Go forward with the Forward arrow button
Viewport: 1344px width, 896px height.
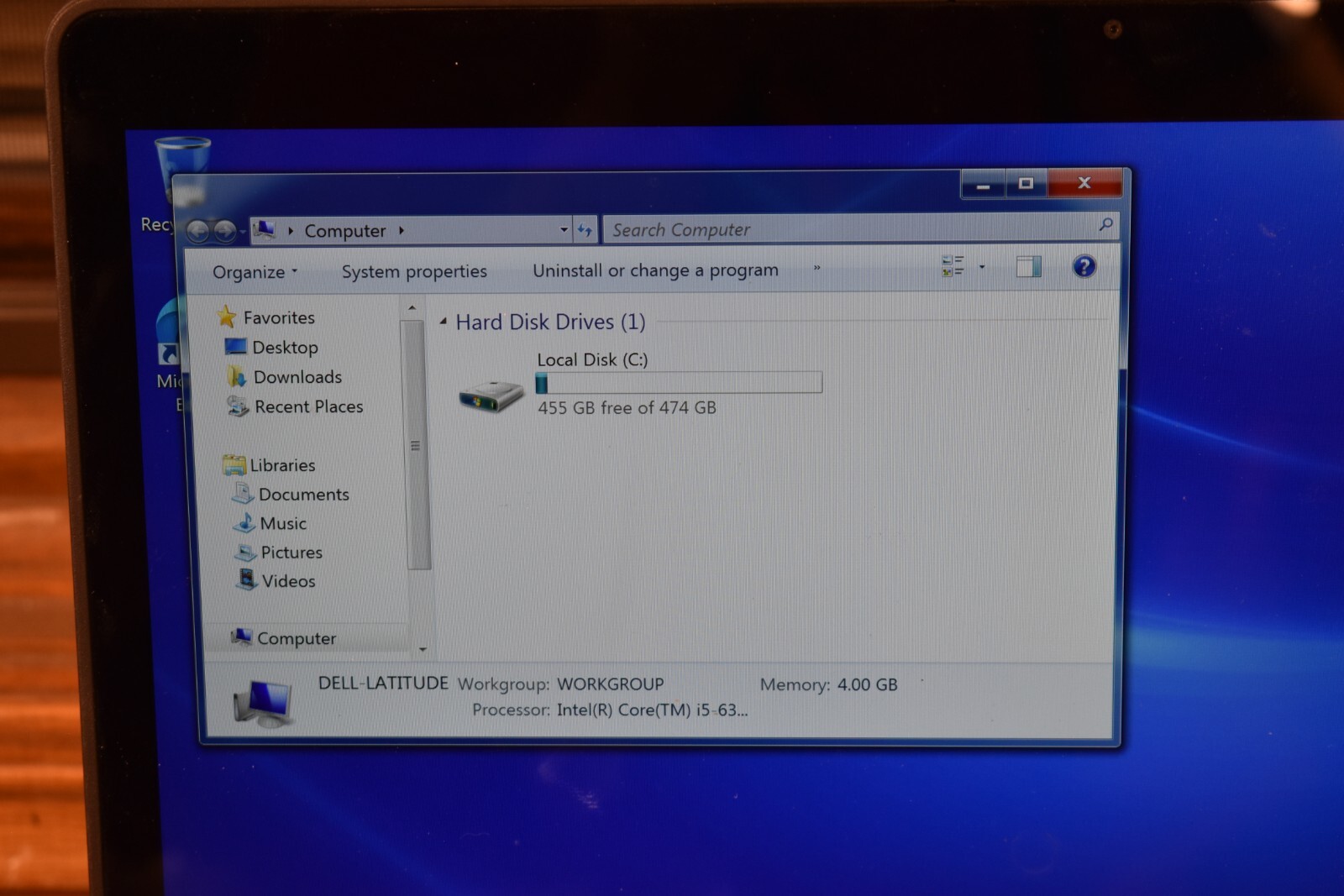(x=224, y=231)
